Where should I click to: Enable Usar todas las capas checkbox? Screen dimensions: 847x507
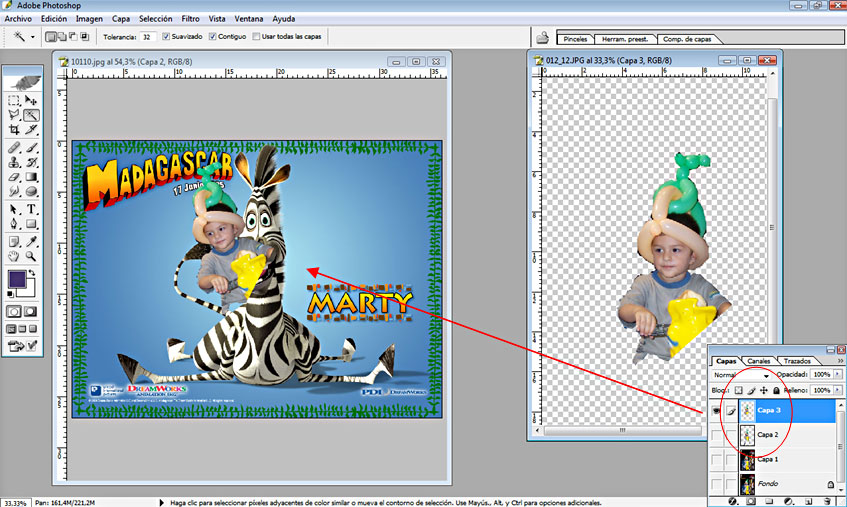(x=256, y=37)
